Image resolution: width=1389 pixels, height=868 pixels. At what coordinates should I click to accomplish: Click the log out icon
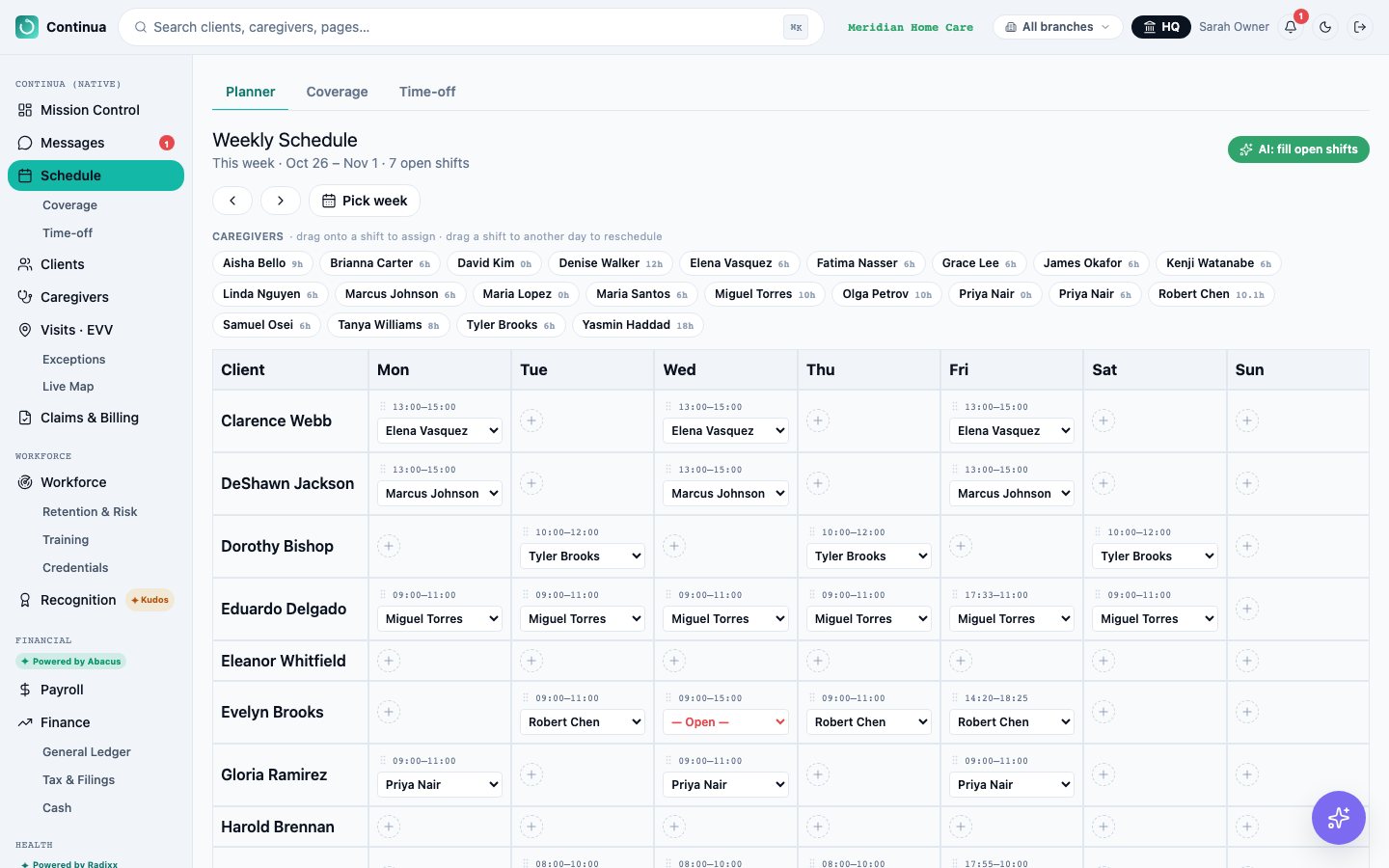click(1360, 27)
